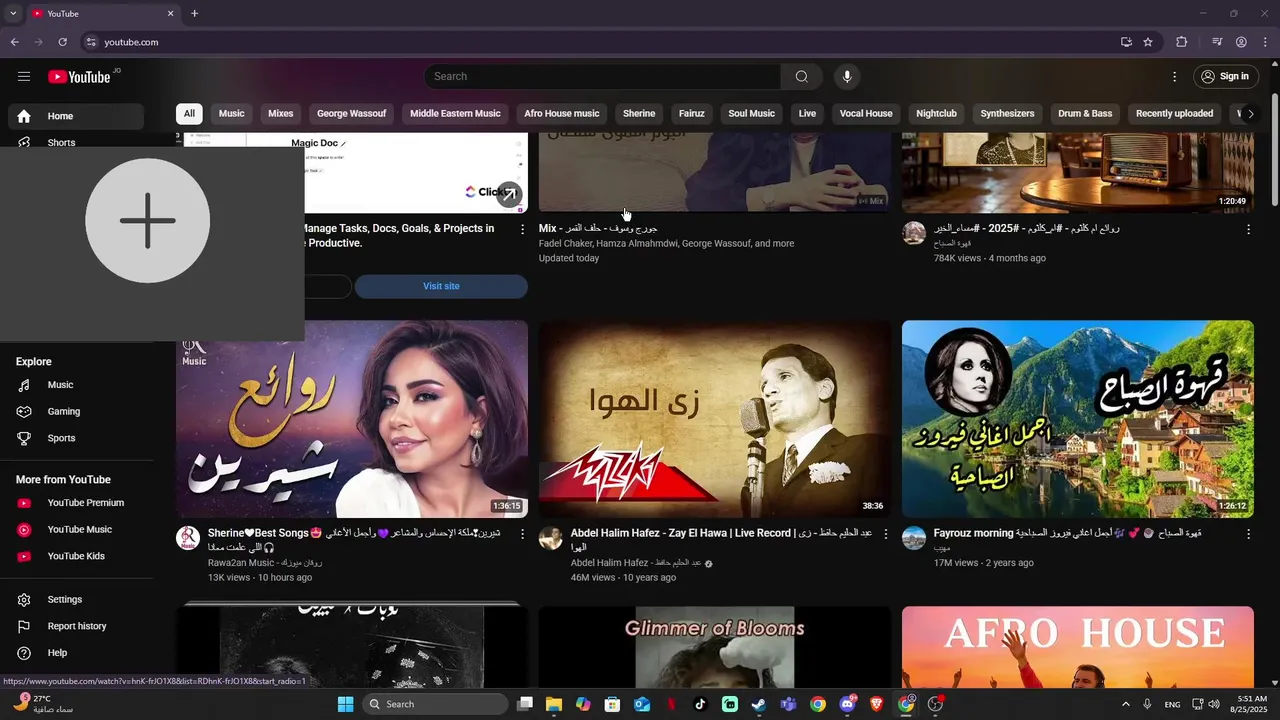The height and width of the screenshot is (720, 1280).
Task: Open the tab search dropdown arrow
Action: 13,14
